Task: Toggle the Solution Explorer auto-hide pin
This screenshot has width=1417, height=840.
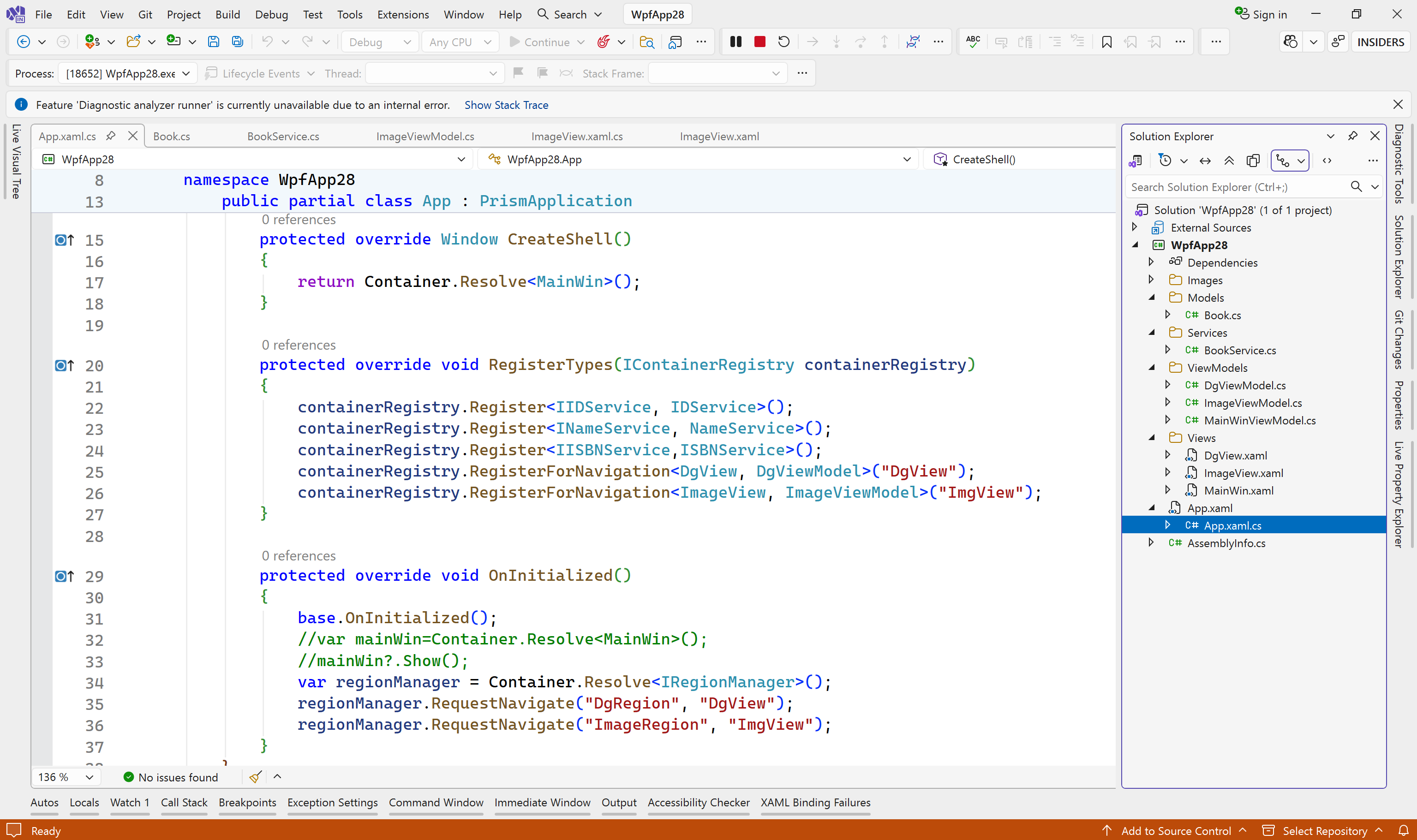Action: tap(1352, 136)
